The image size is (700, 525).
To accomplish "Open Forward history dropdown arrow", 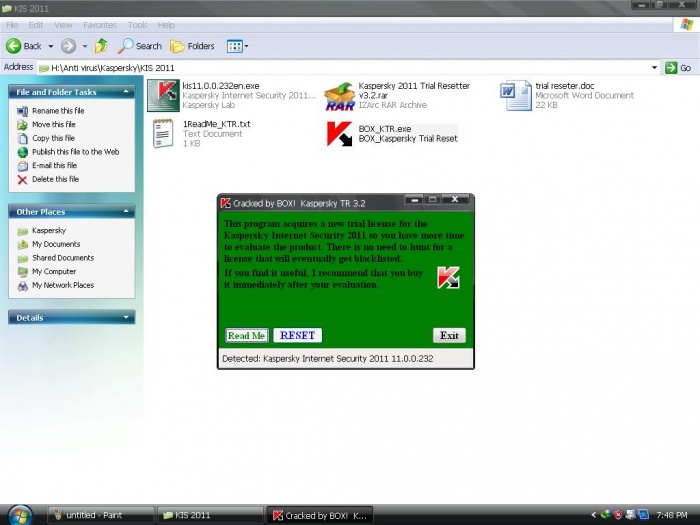I will pos(85,46).
